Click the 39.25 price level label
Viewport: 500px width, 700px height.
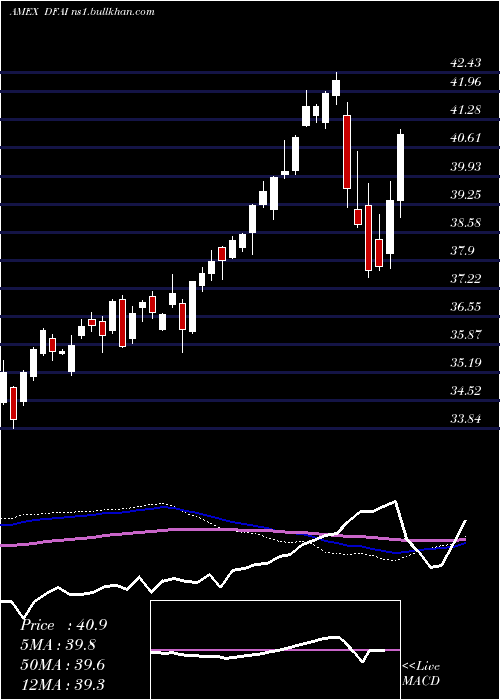pos(466,195)
